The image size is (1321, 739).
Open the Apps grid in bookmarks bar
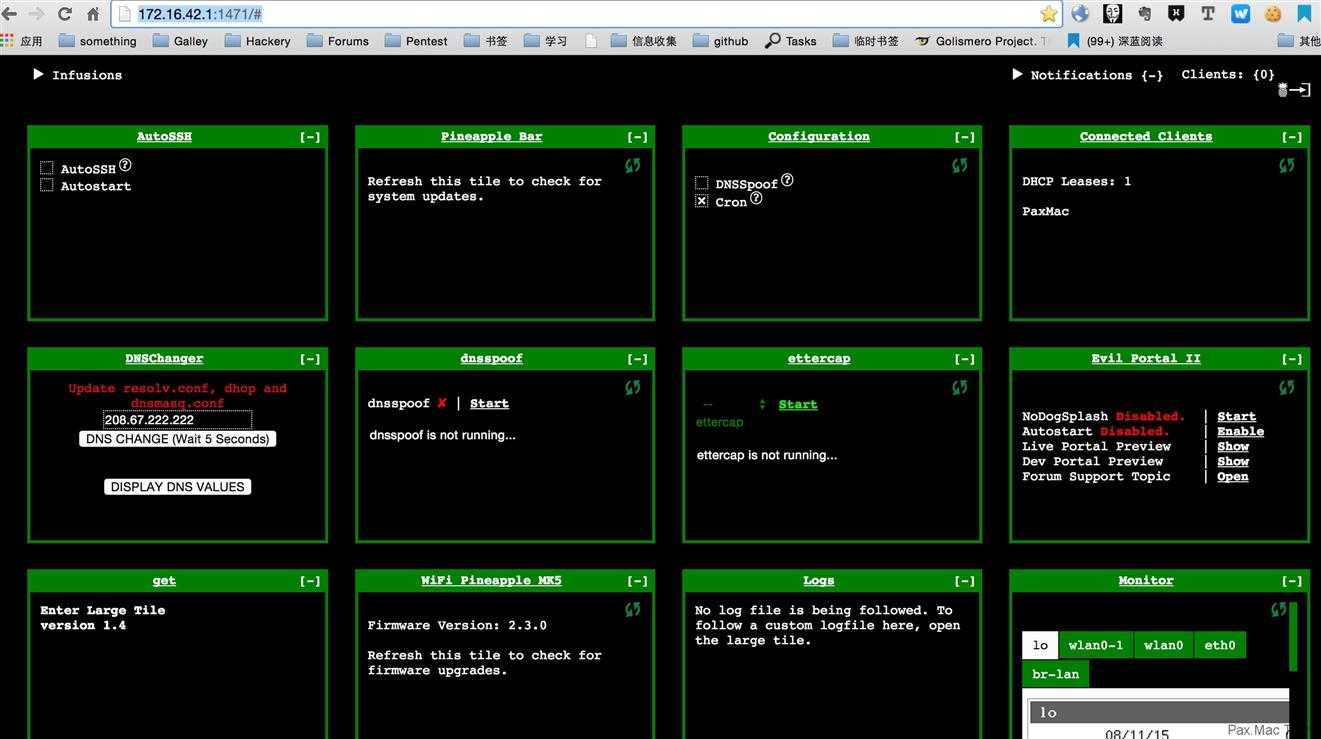tap(22, 41)
